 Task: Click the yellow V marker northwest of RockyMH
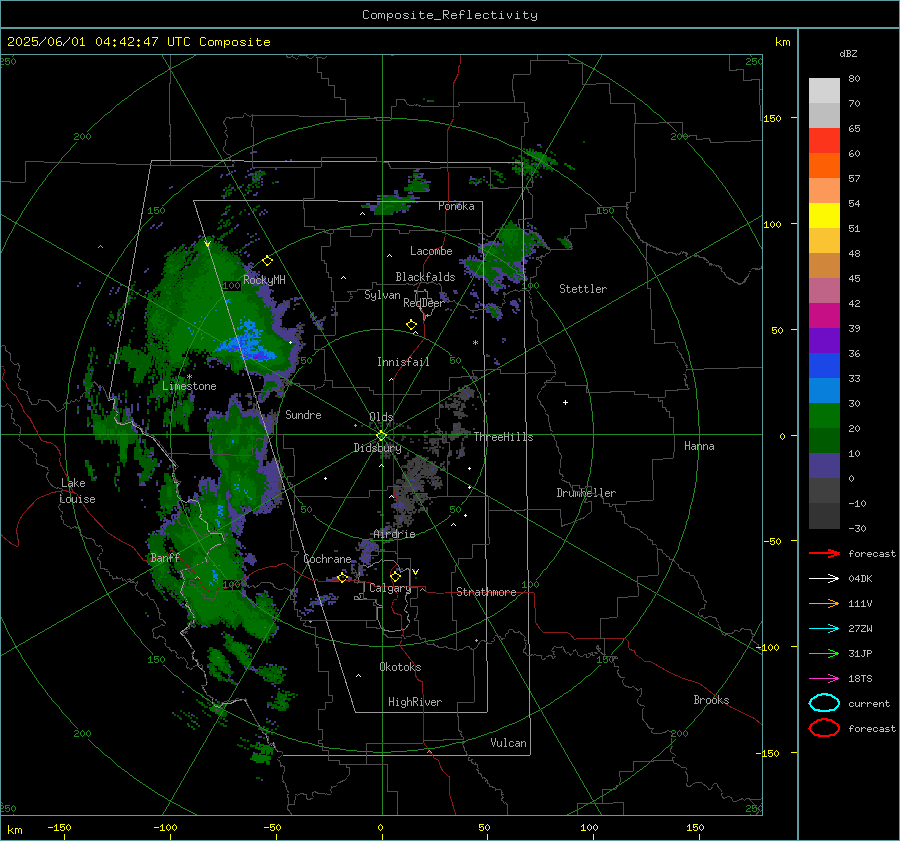[x=207, y=244]
